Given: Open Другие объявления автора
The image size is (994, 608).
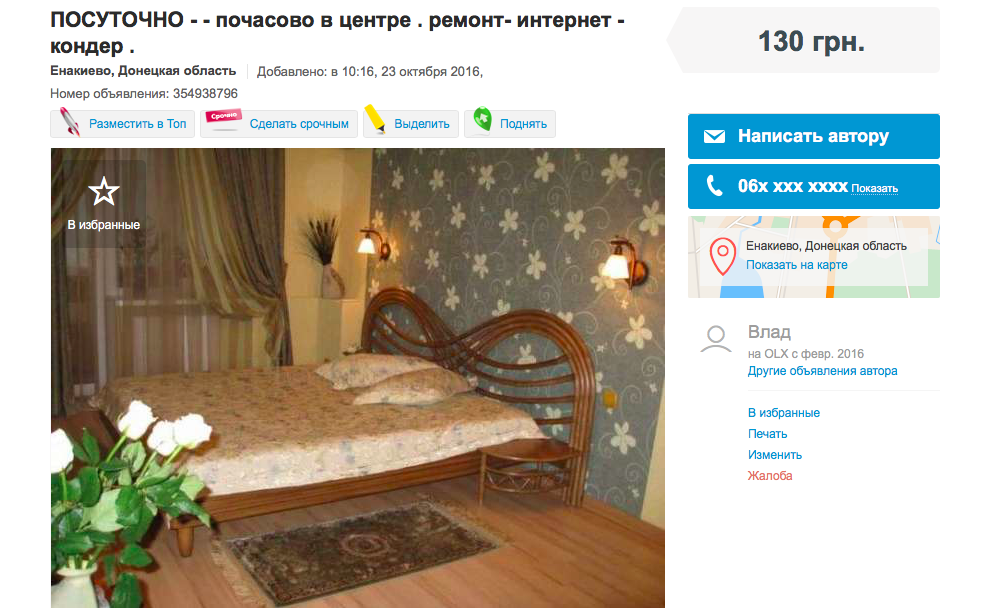Looking at the screenshot, I should [x=822, y=371].
